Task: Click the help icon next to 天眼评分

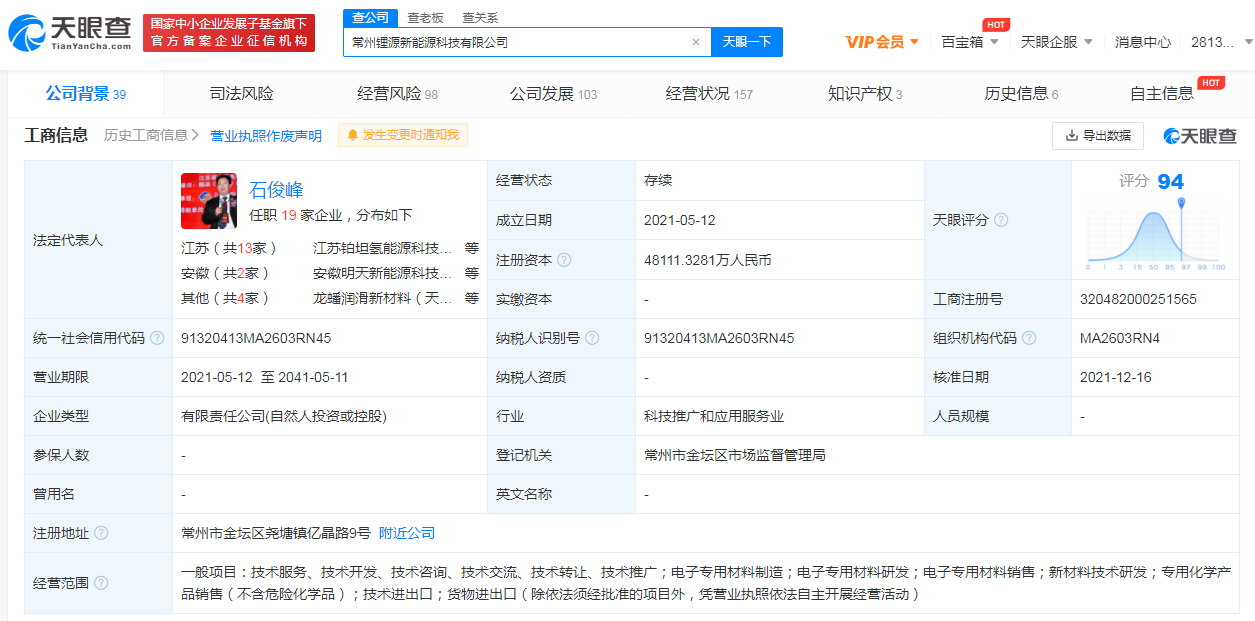Action: 1001,220
